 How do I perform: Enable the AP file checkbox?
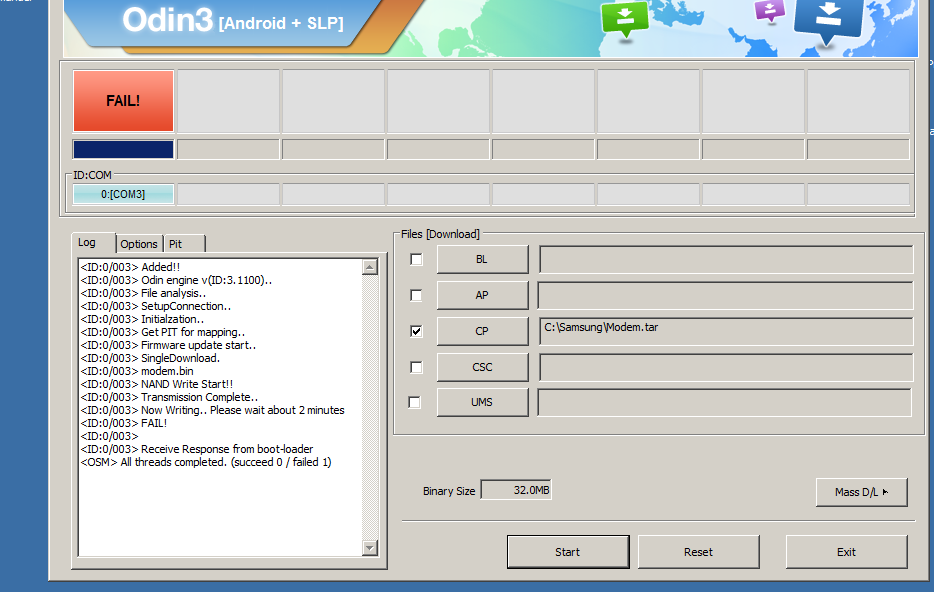[x=416, y=295]
